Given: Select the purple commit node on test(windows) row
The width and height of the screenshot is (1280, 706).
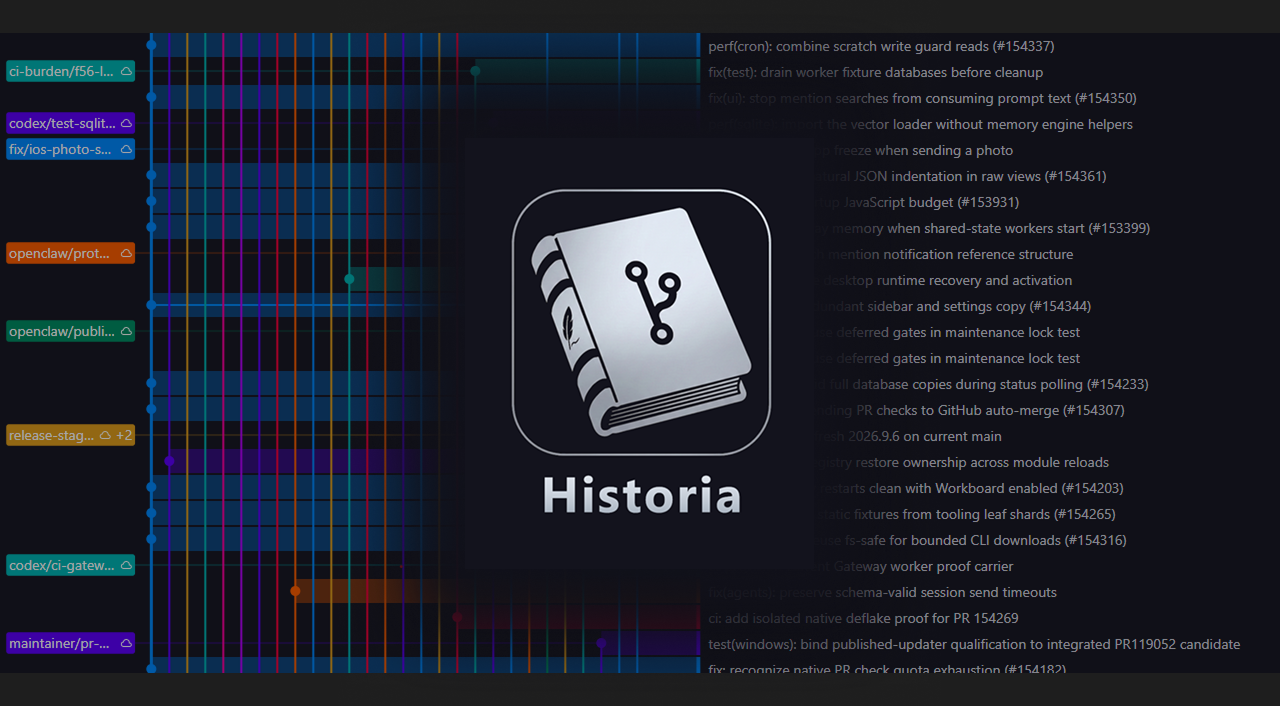Looking at the screenshot, I should (601, 643).
